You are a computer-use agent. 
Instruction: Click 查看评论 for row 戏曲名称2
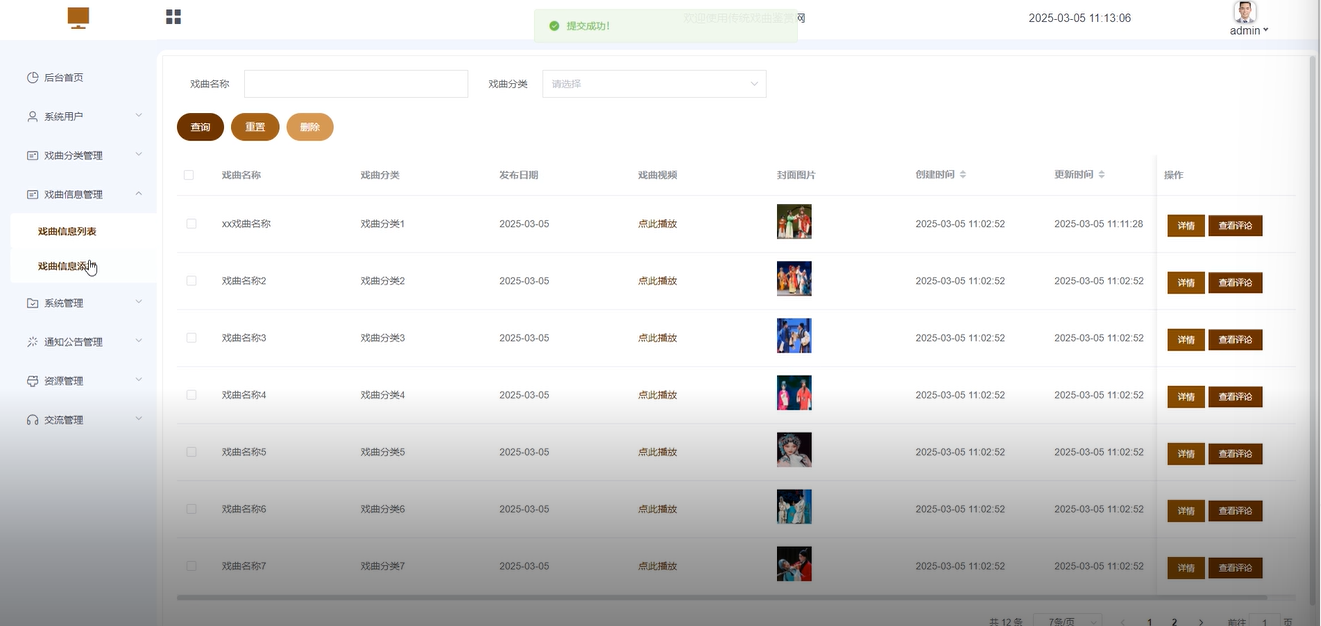(x=1235, y=283)
